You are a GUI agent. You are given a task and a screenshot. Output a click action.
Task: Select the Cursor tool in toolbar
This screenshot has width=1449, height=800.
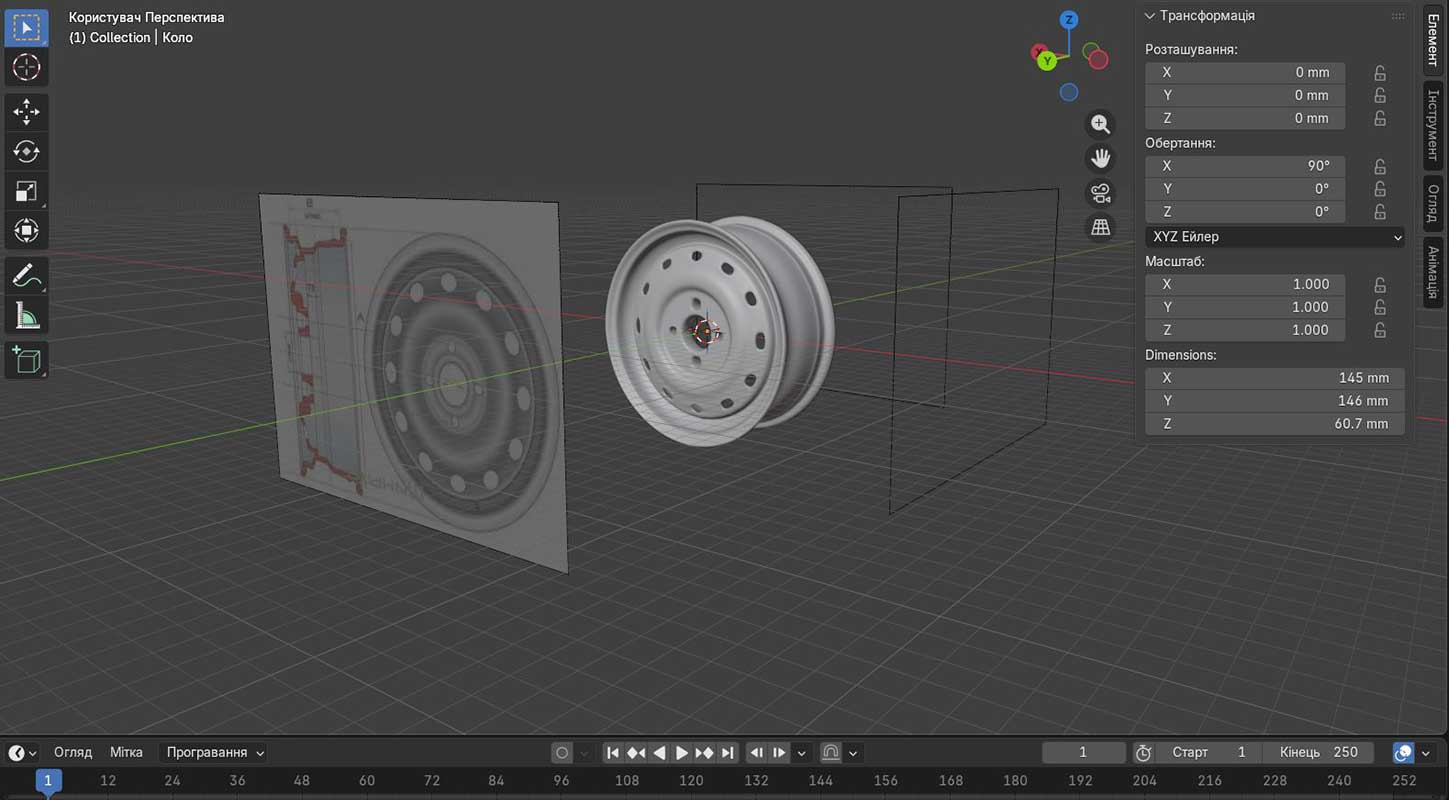tap(26, 68)
